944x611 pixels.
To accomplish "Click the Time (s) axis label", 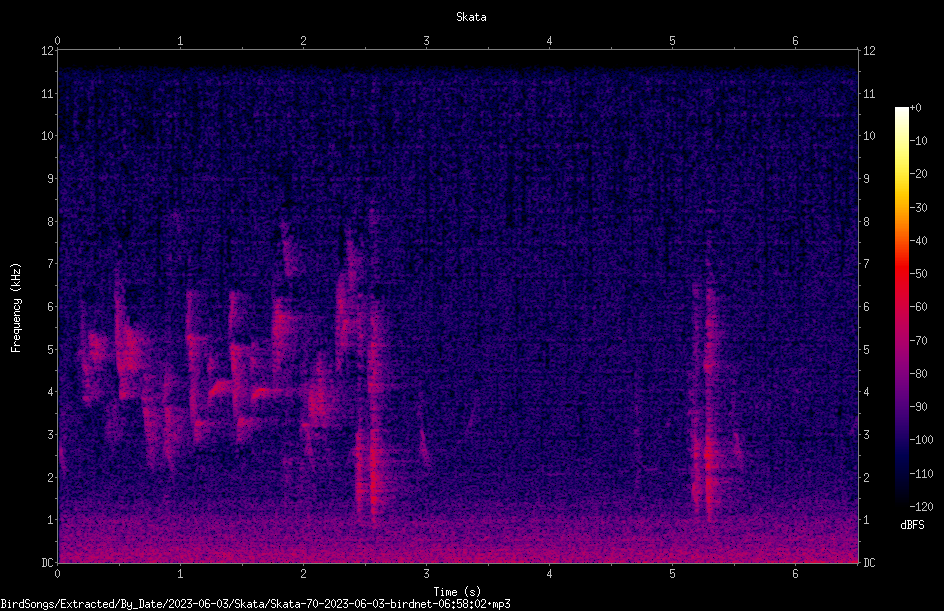I will tap(457, 592).
